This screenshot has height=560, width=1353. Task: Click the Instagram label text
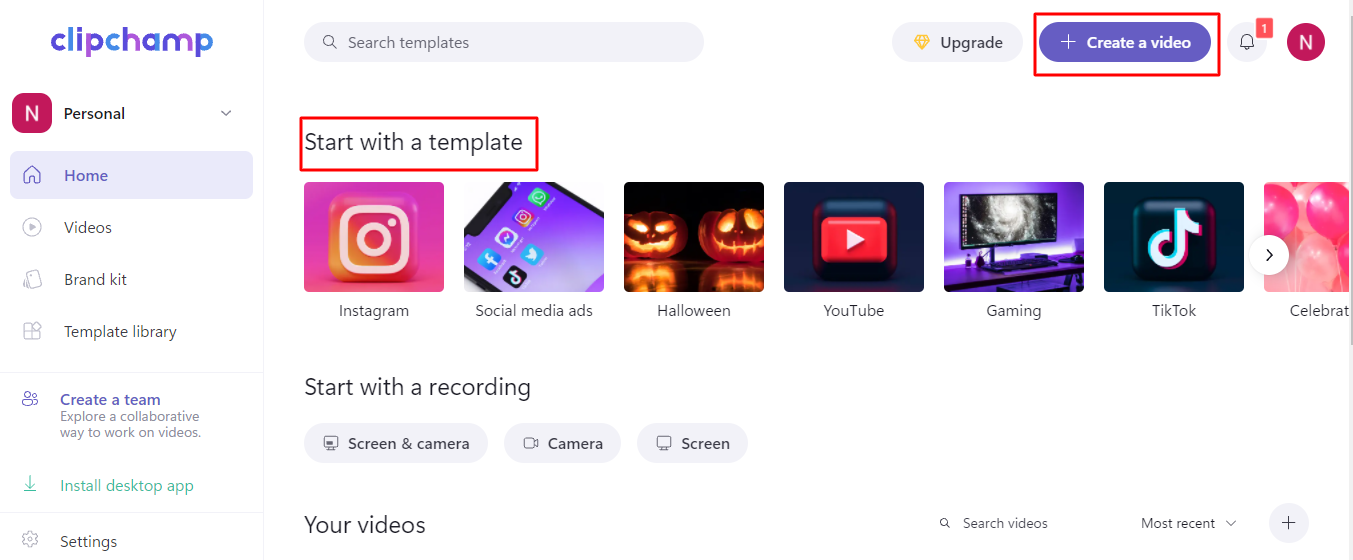(374, 311)
